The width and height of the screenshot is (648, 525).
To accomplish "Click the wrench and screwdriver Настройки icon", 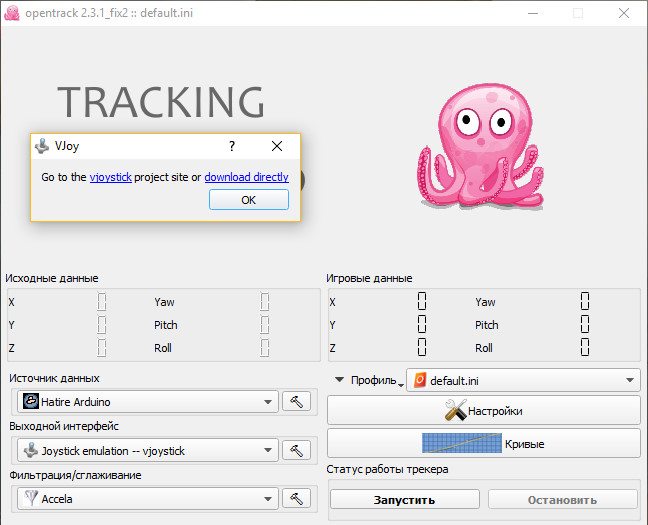I will pyautogui.click(x=455, y=410).
